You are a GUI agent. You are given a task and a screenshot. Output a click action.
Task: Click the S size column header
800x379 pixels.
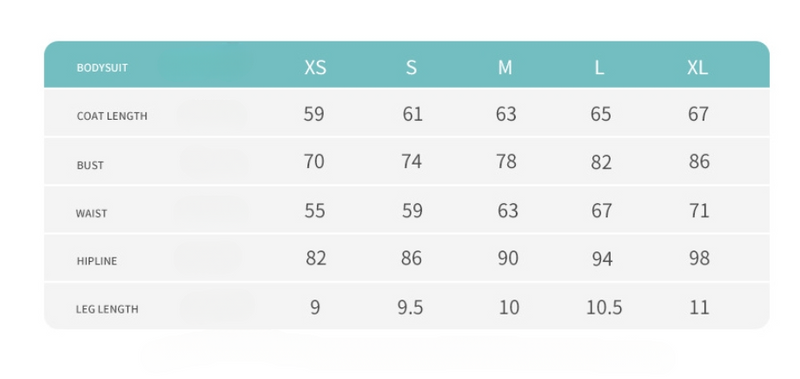point(411,67)
